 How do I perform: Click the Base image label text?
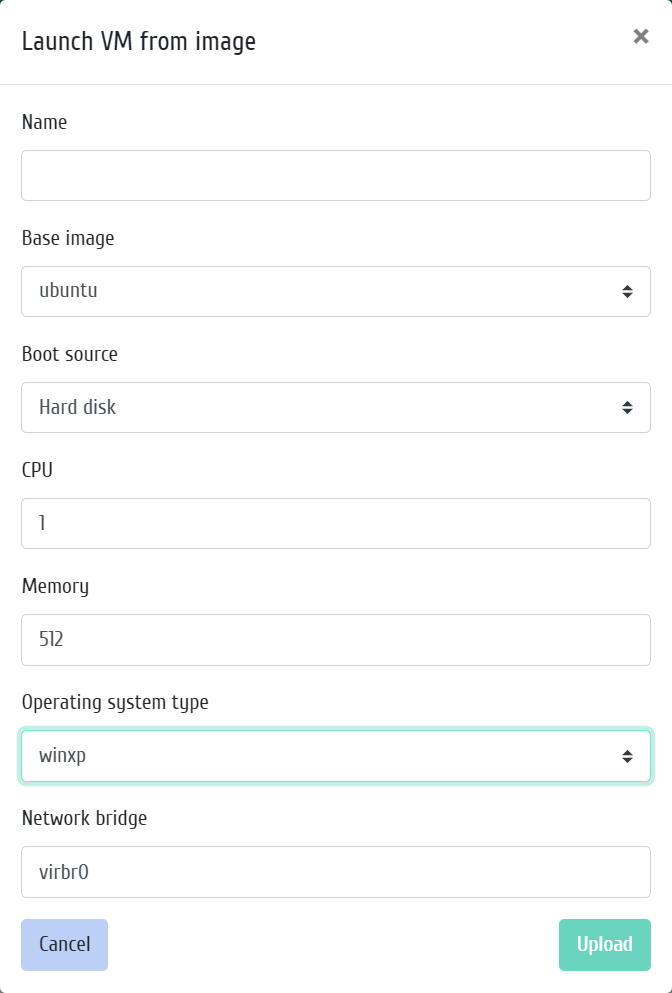(68, 238)
